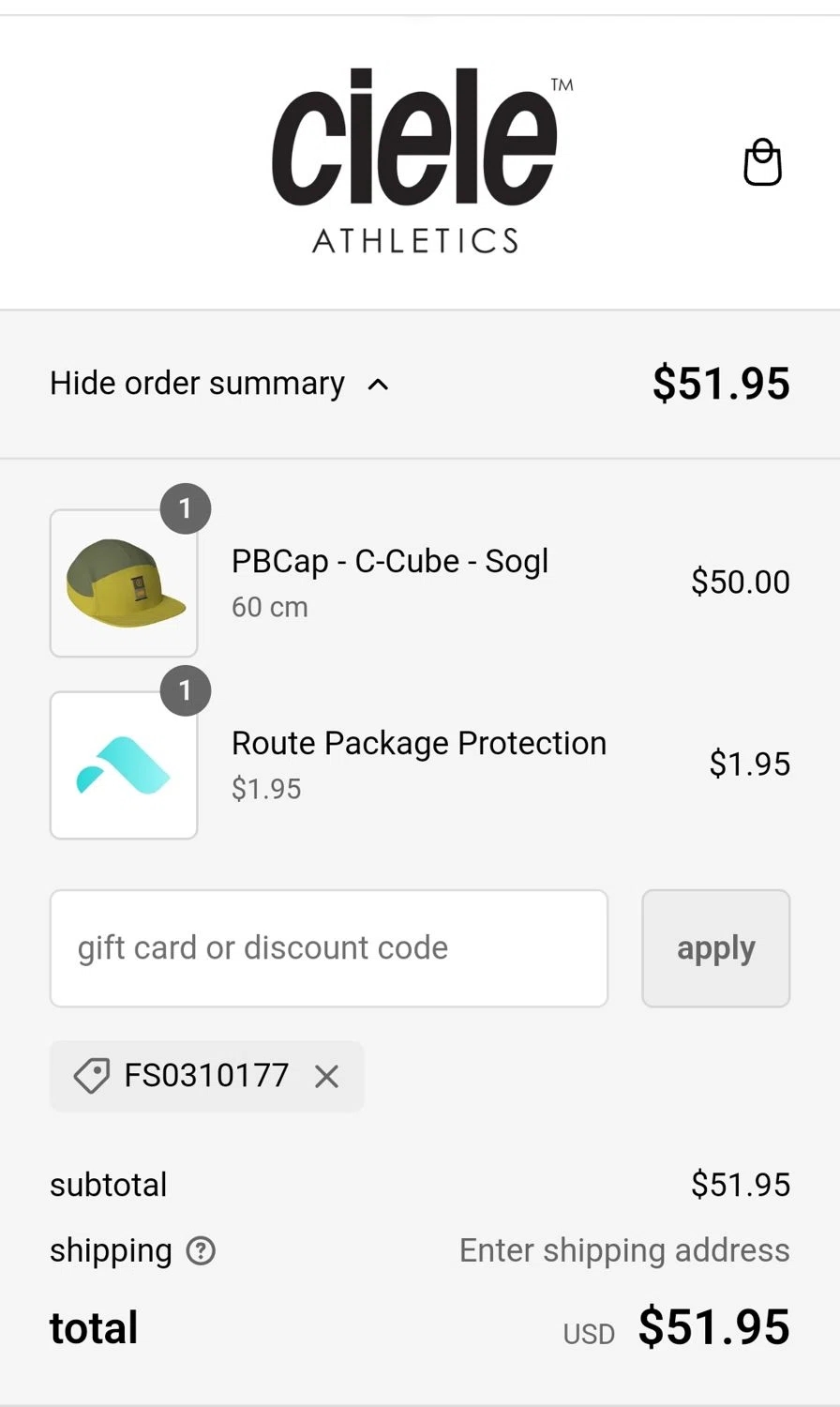
Task: Click the Ciele Athletics logo
Action: point(417,161)
